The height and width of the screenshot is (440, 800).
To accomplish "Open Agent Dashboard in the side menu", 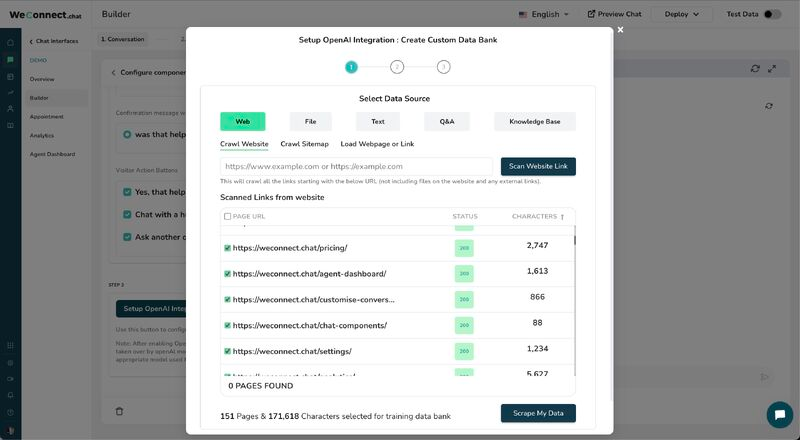I will (53, 154).
